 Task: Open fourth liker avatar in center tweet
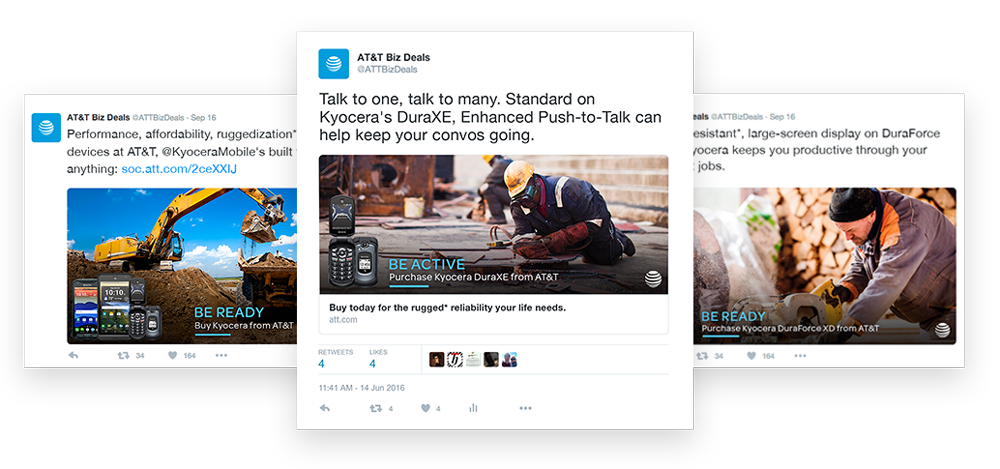click(x=491, y=359)
